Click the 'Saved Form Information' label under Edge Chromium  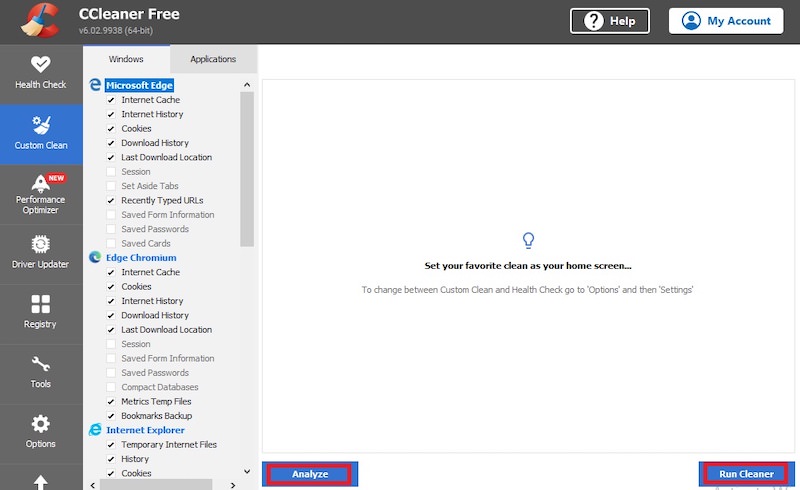click(x=168, y=358)
